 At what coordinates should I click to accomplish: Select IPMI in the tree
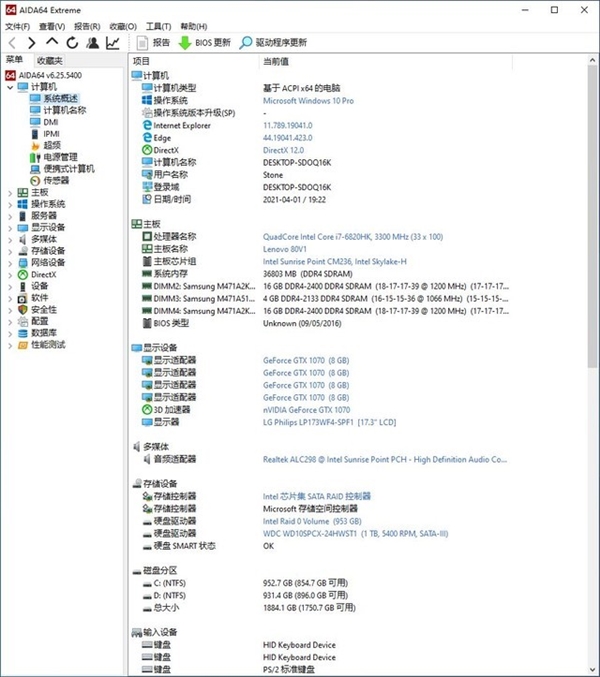click(51, 134)
